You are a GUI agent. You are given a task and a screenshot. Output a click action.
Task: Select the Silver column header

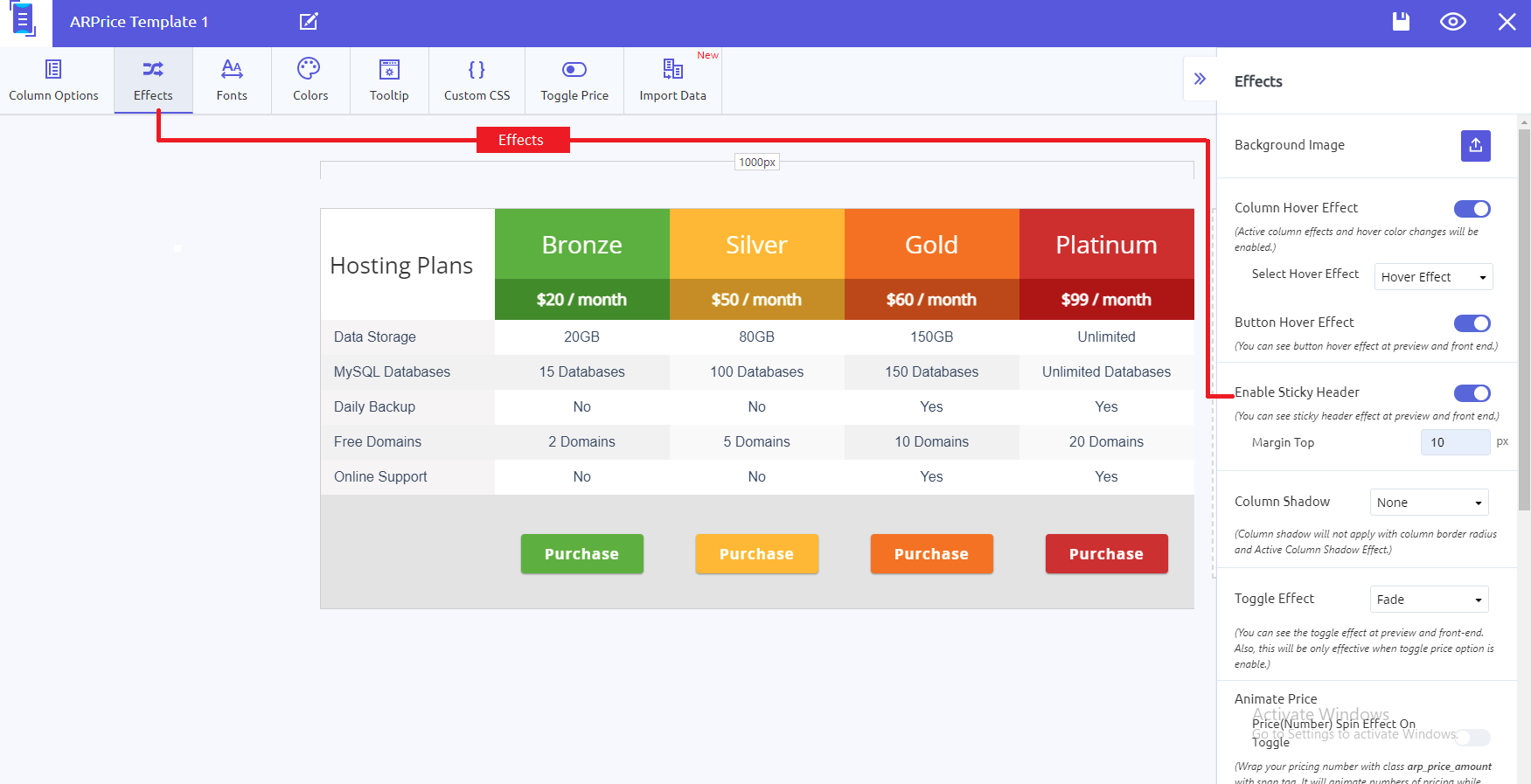pyautogui.click(x=757, y=245)
